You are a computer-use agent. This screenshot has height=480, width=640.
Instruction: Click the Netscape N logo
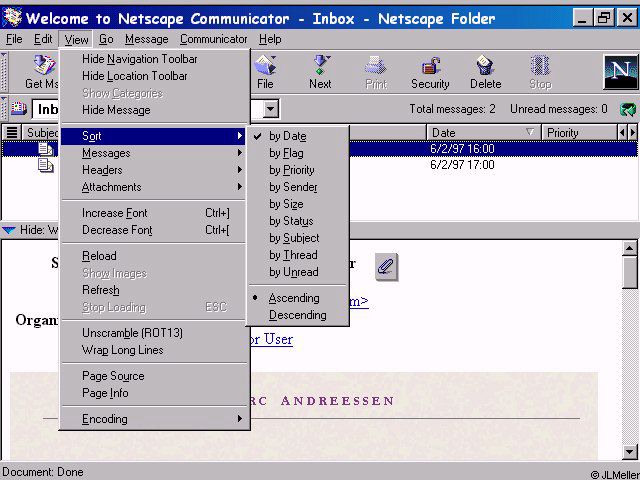[620, 72]
